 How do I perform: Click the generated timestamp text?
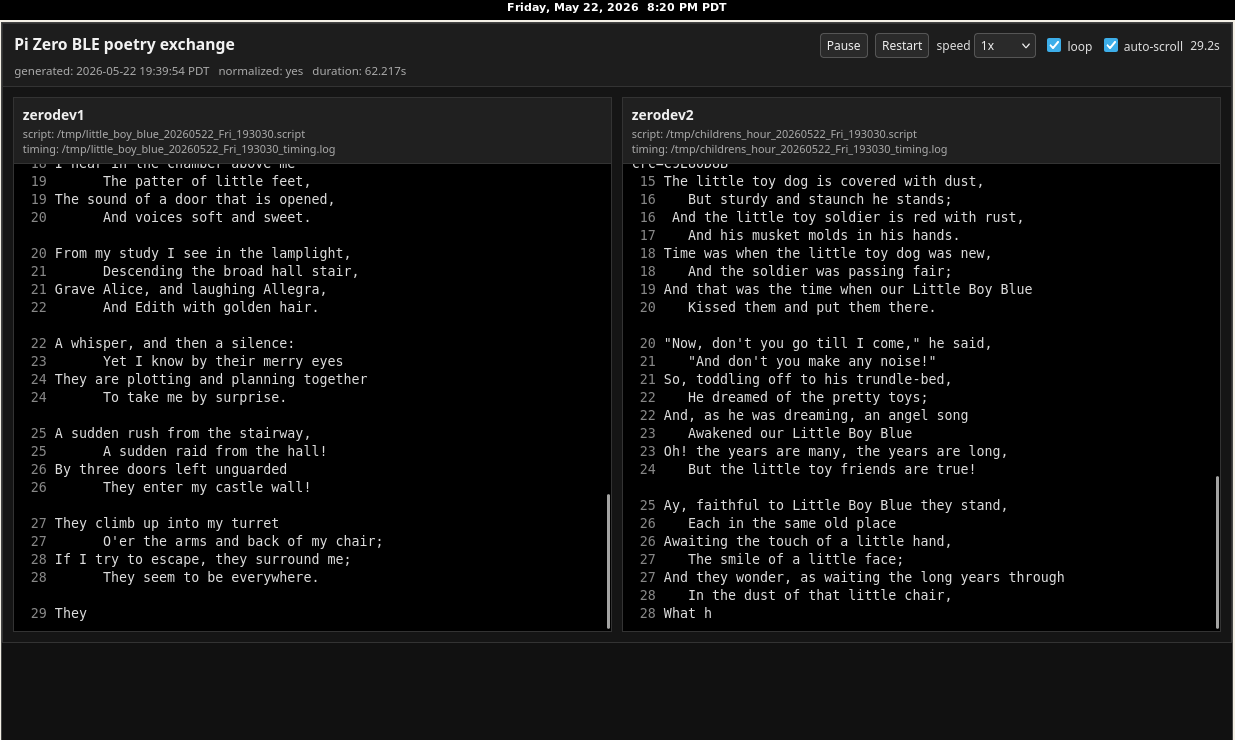[112, 71]
